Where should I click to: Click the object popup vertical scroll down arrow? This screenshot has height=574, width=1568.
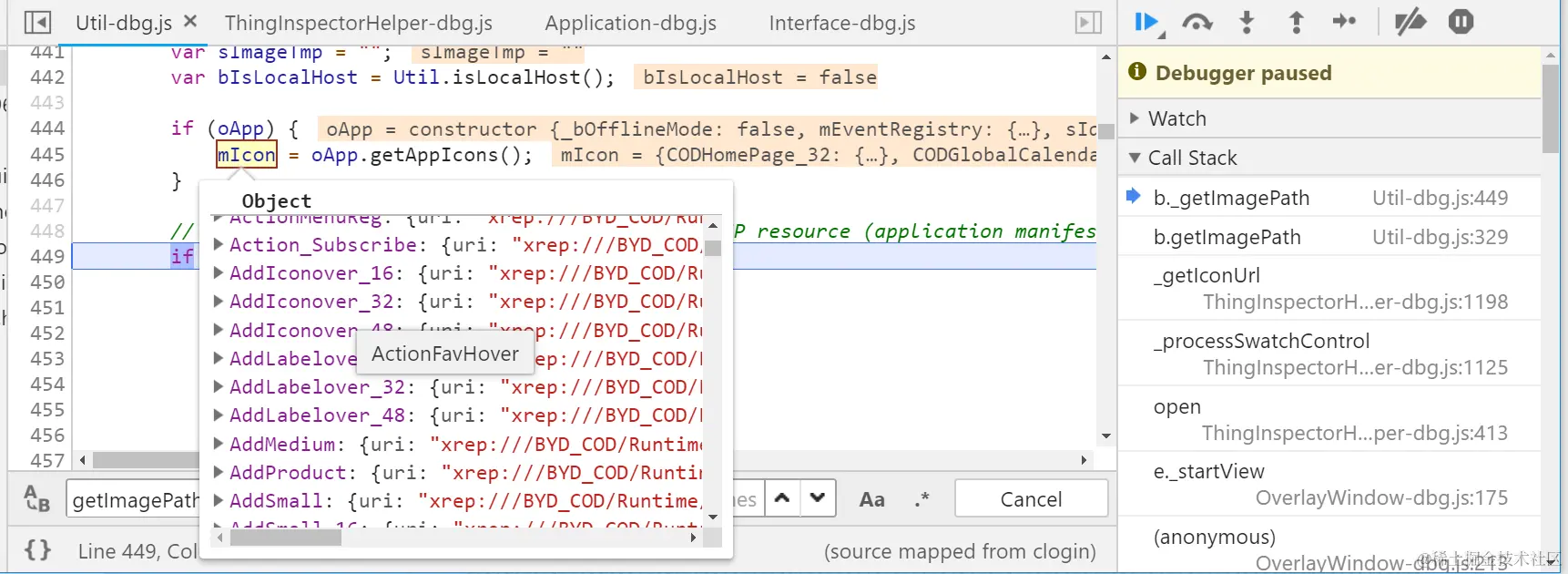[713, 517]
